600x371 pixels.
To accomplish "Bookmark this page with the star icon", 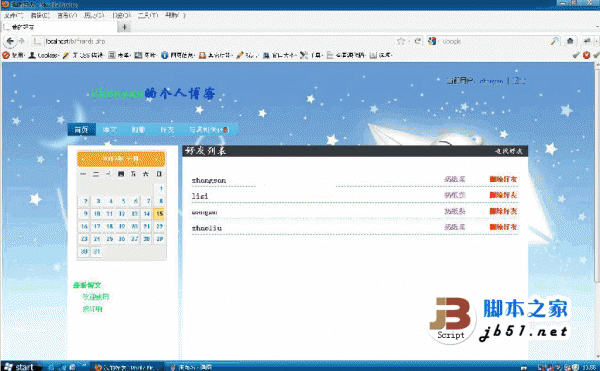I will point(401,41).
